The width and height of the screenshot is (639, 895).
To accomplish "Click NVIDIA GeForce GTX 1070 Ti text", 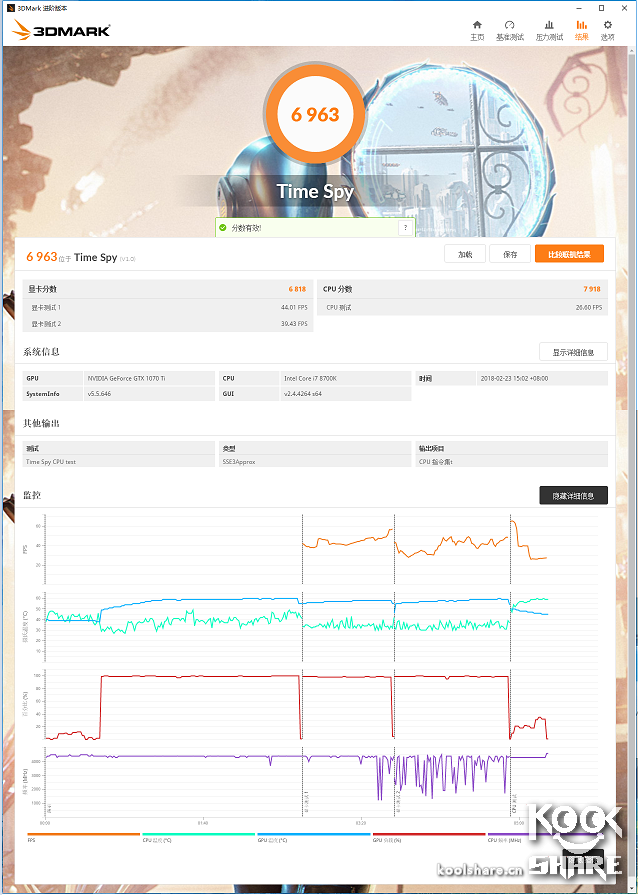I will (127, 378).
